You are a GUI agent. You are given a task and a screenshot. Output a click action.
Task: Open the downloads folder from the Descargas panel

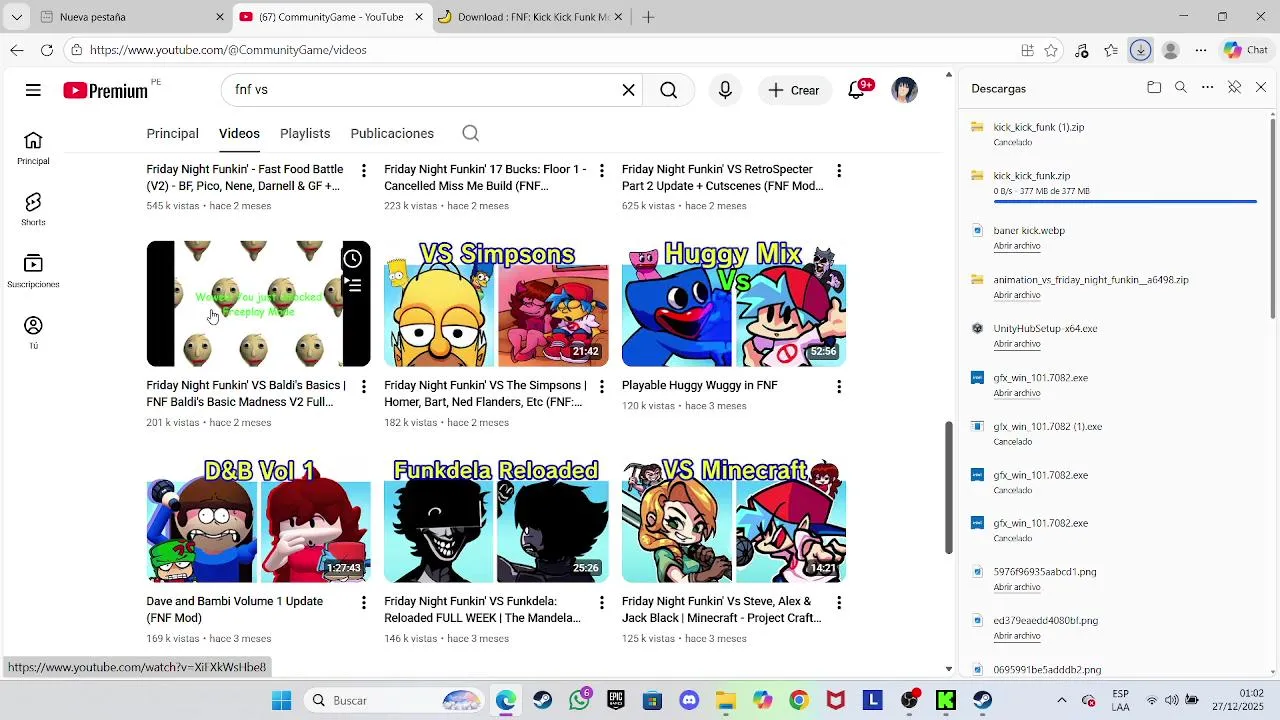[x=1154, y=88]
